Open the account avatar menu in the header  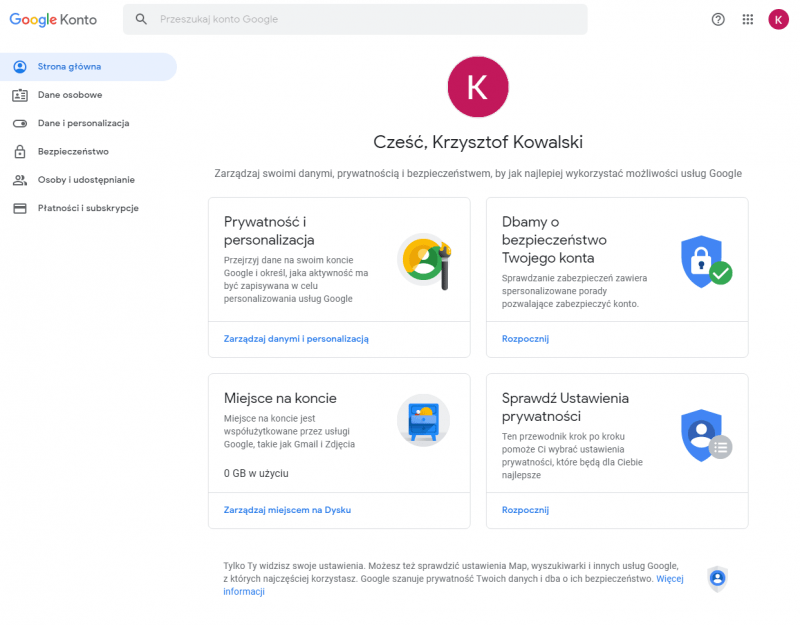(x=779, y=19)
